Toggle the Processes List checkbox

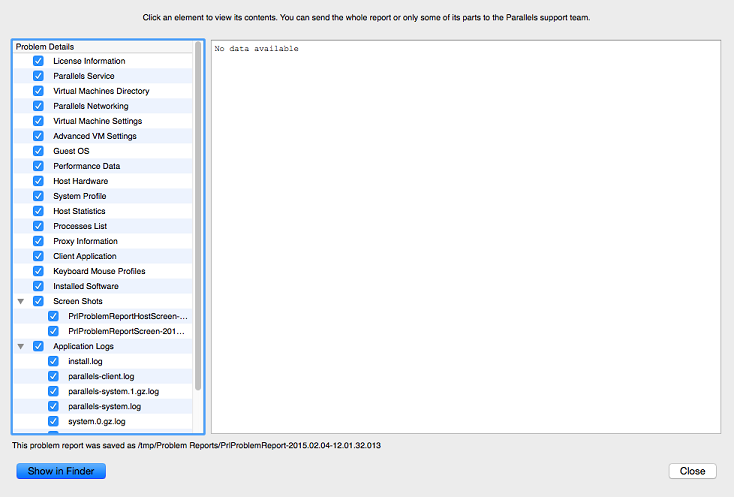(x=38, y=226)
